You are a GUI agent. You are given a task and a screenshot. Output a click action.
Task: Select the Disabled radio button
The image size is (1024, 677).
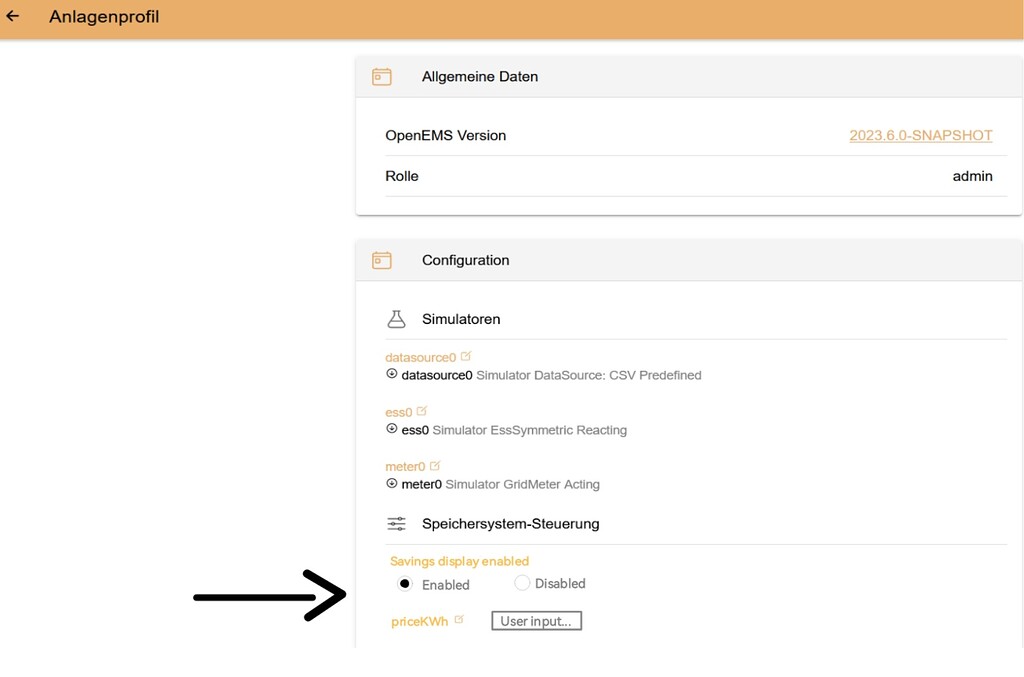(x=521, y=583)
